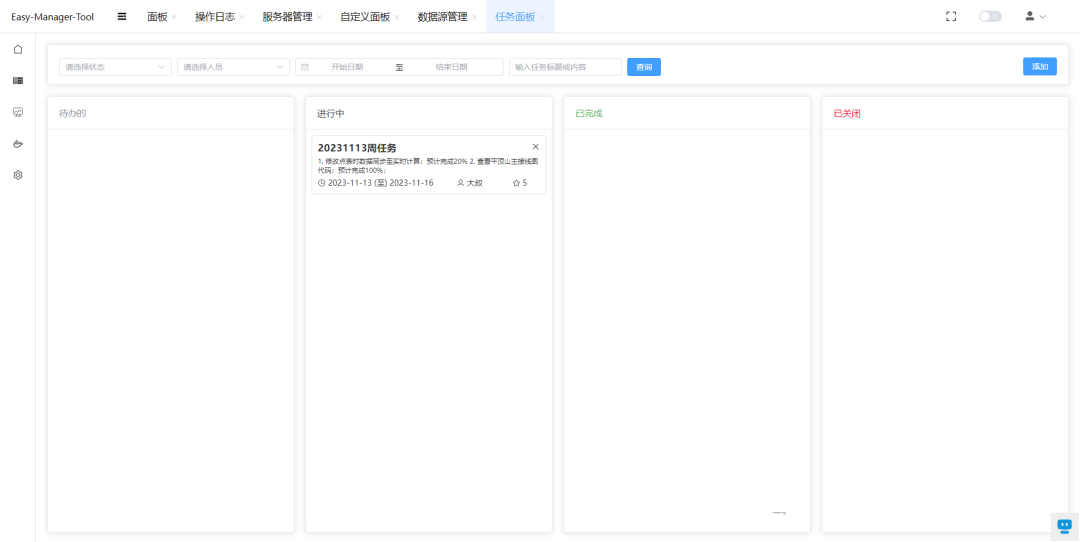
Task: Open the 请选择人员 person dropdown
Action: (x=233, y=67)
